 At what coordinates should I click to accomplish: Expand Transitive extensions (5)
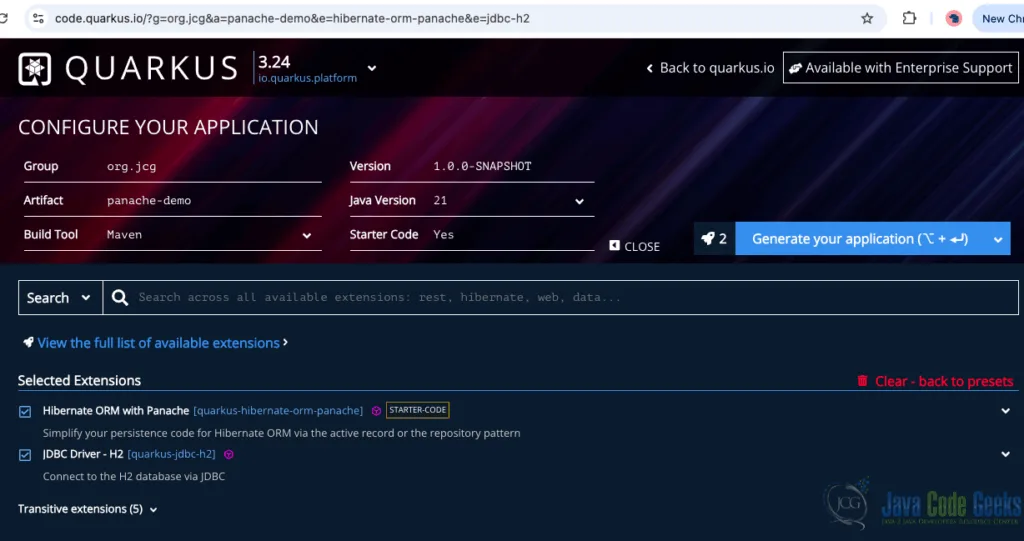88,509
